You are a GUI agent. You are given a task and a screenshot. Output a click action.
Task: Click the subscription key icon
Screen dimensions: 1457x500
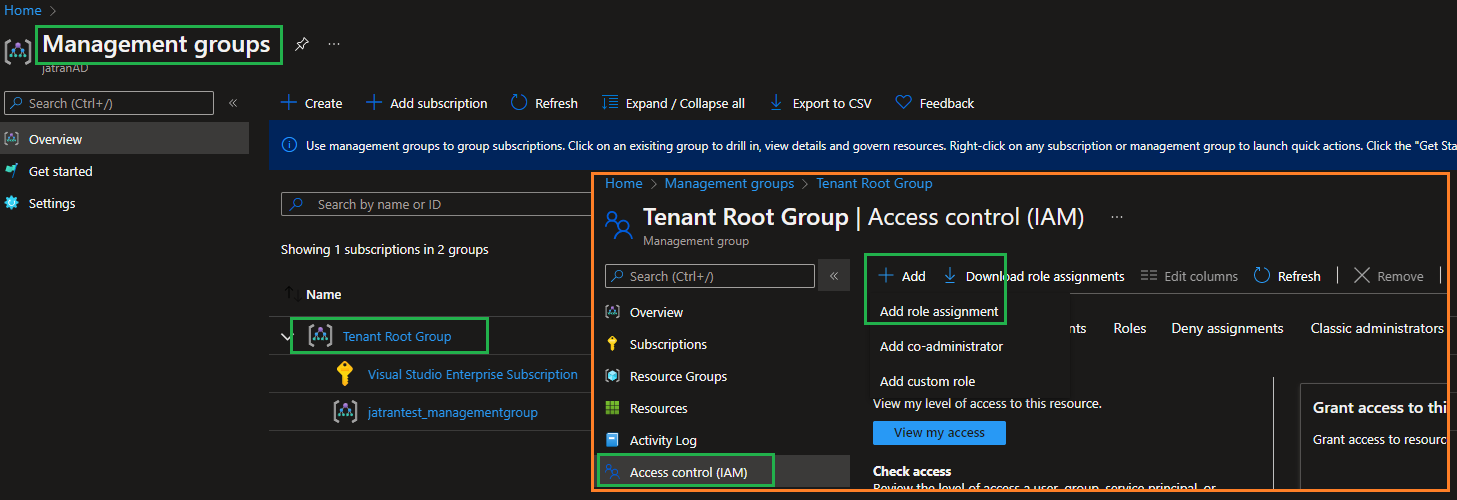pyautogui.click(x=345, y=374)
